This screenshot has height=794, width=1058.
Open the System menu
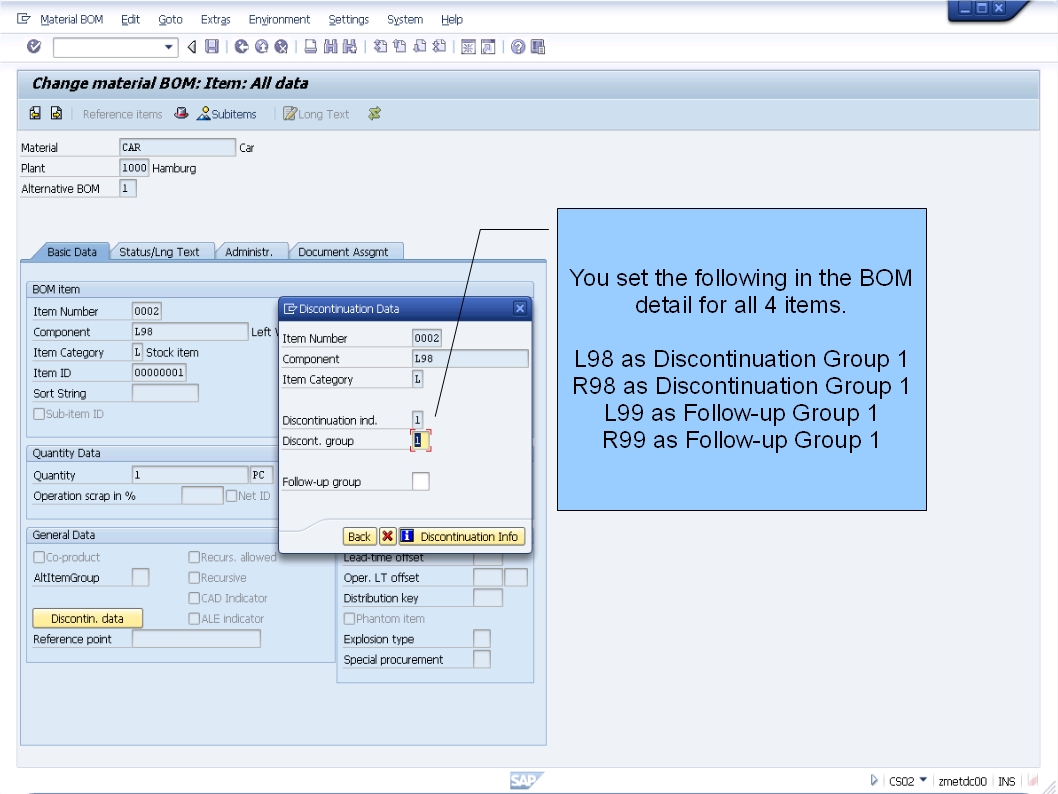pyautogui.click(x=405, y=20)
